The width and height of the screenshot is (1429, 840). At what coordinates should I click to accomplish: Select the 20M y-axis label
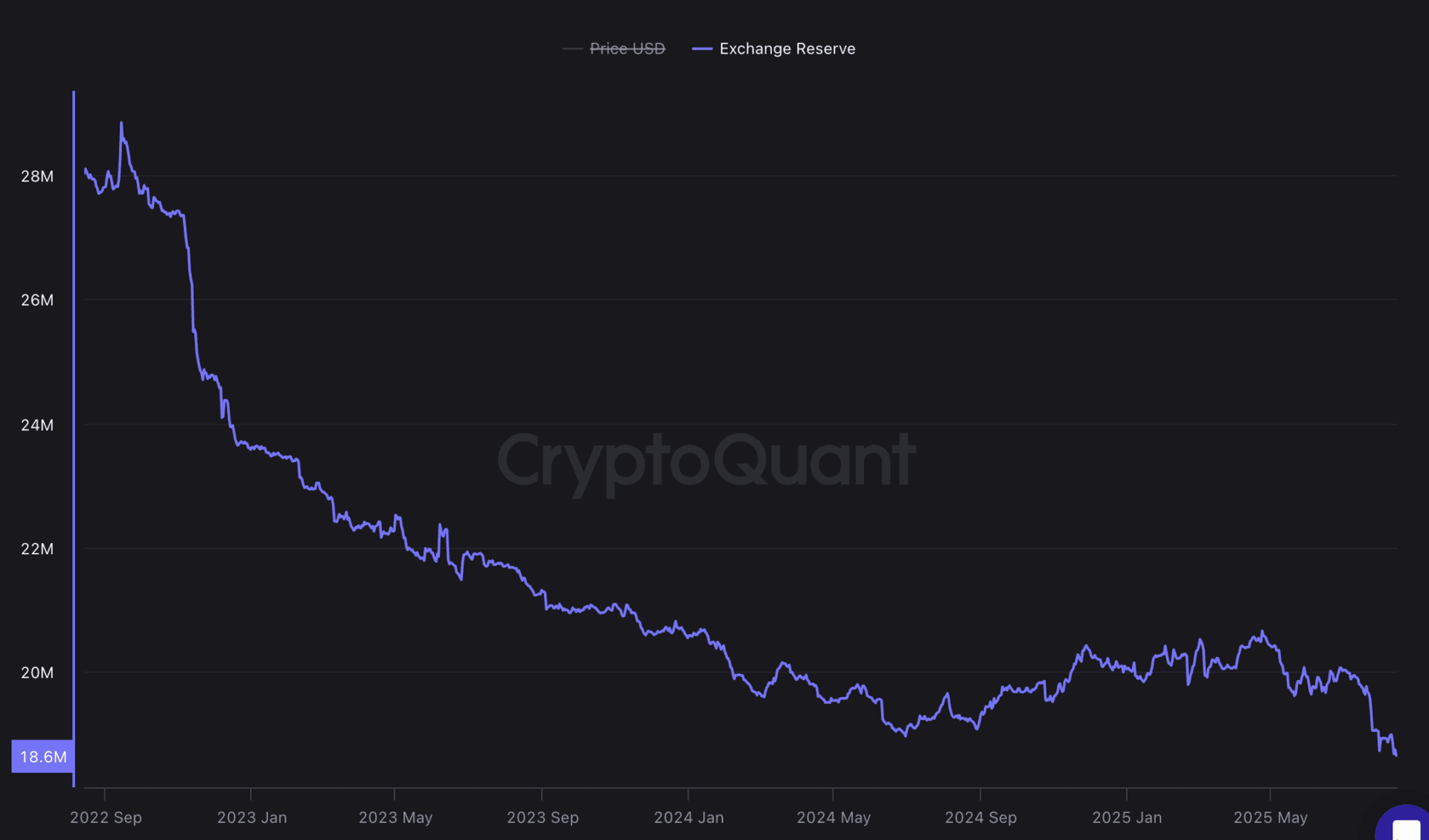click(37, 673)
